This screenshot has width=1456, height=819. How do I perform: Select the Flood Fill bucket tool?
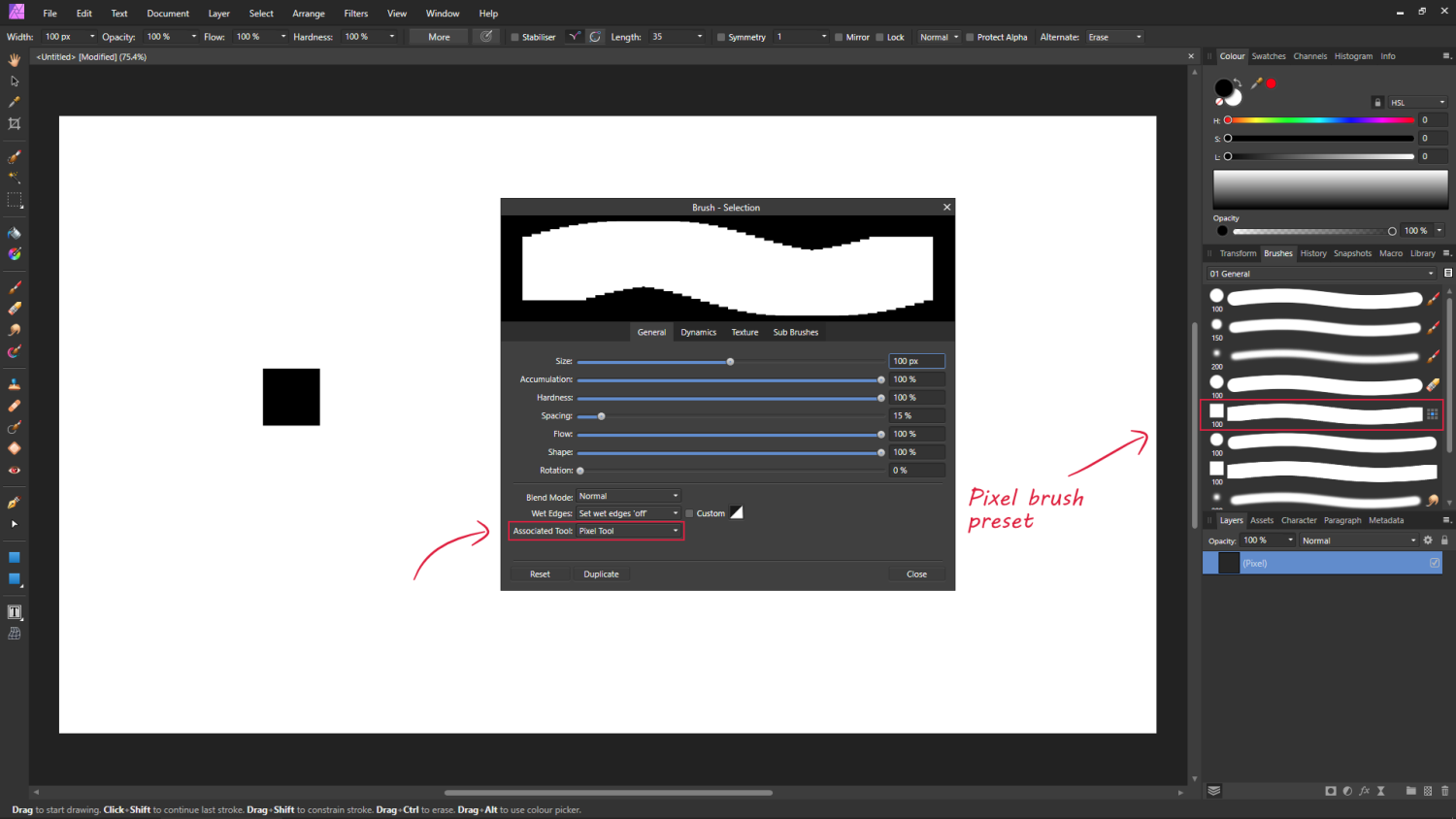(14, 233)
